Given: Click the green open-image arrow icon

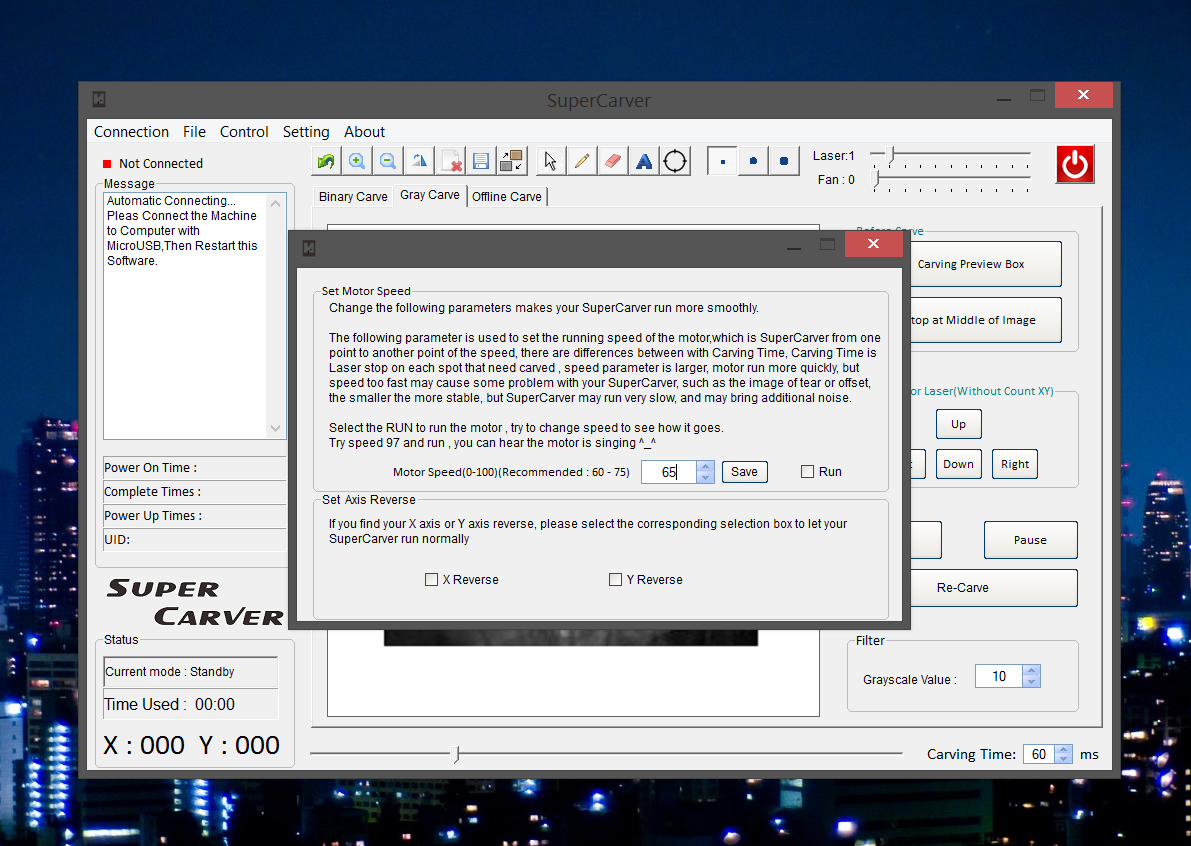Looking at the screenshot, I should pos(326,161).
